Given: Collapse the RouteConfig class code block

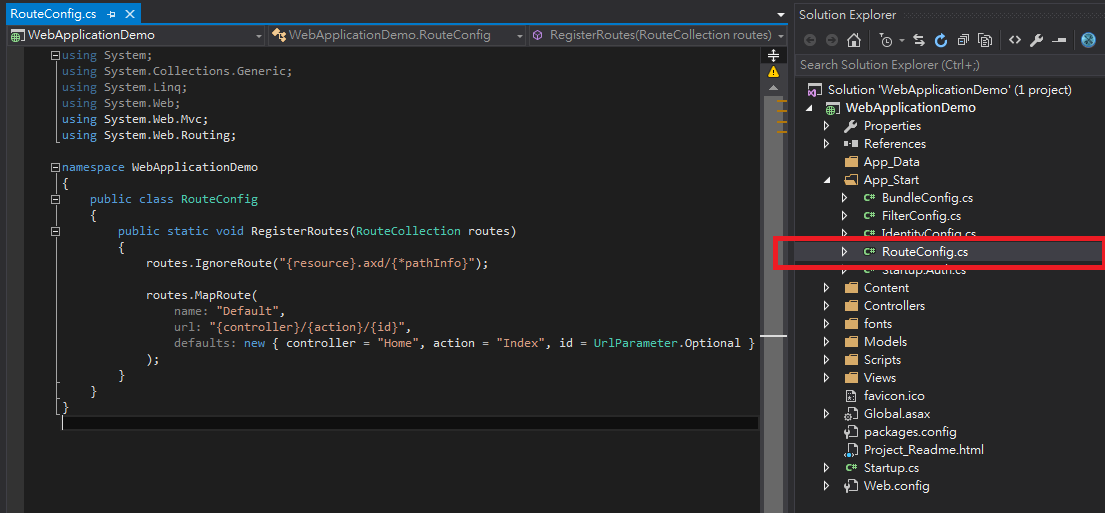Looking at the screenshot, I should (55, 199).
